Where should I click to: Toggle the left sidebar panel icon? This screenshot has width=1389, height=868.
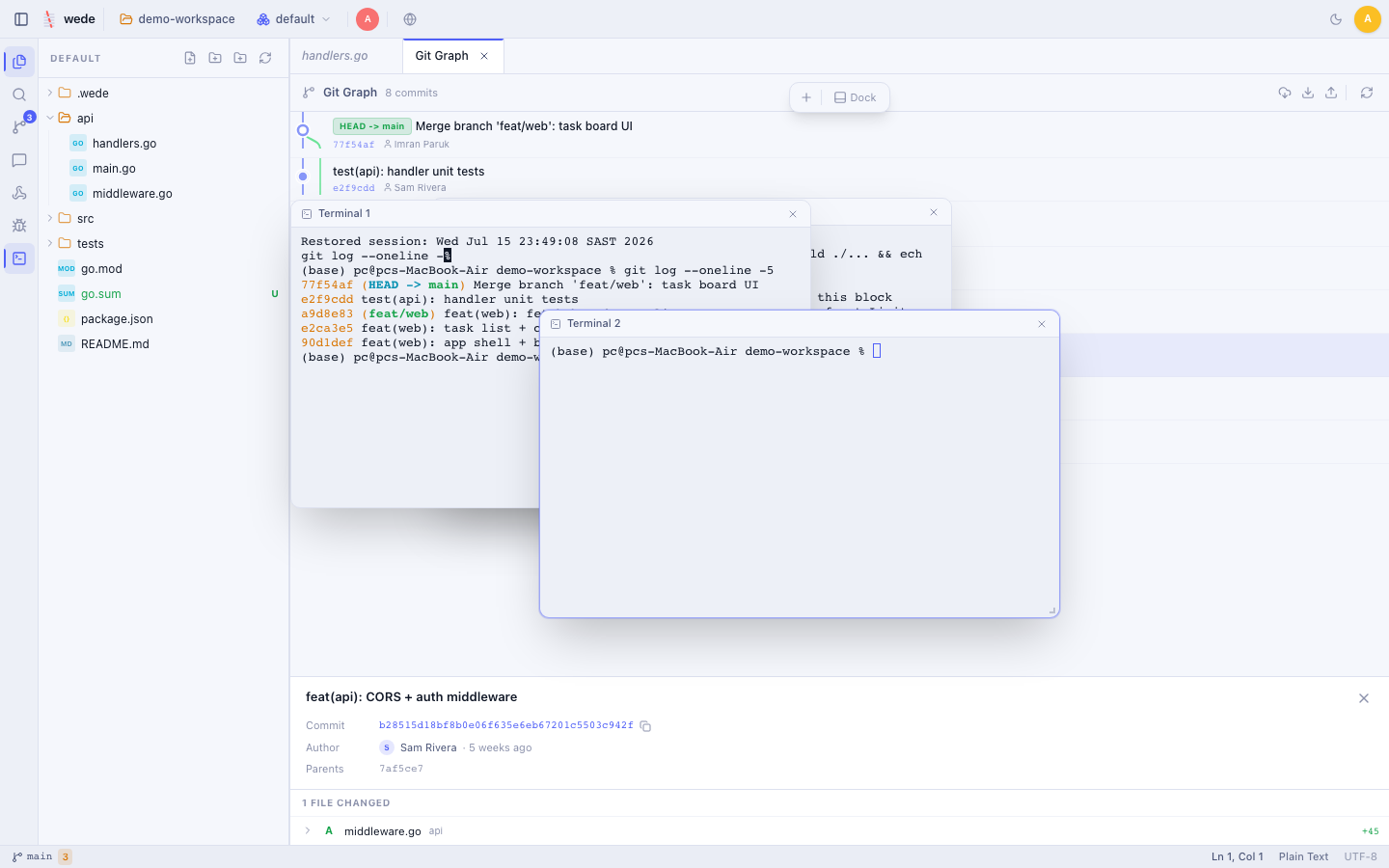pyautogui.click(x=21, y=19)
